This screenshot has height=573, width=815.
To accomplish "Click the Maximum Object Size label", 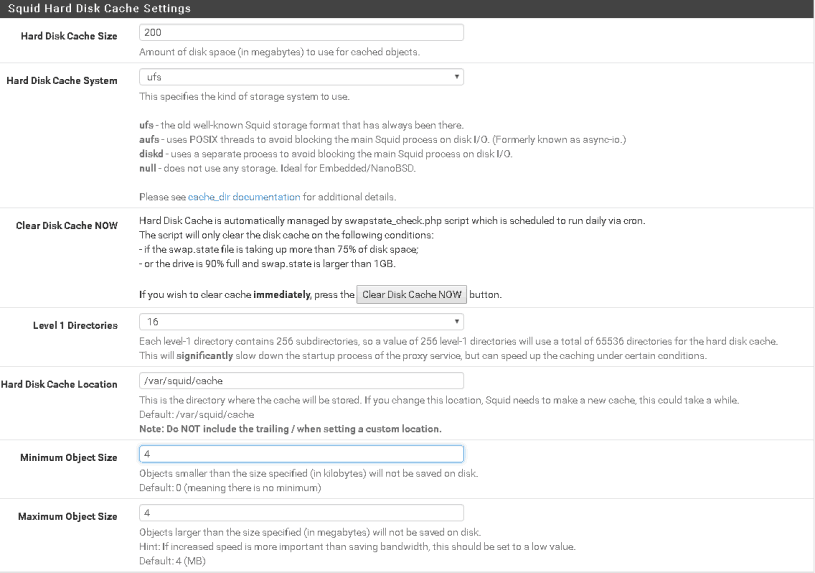I will tap(69, 516).
